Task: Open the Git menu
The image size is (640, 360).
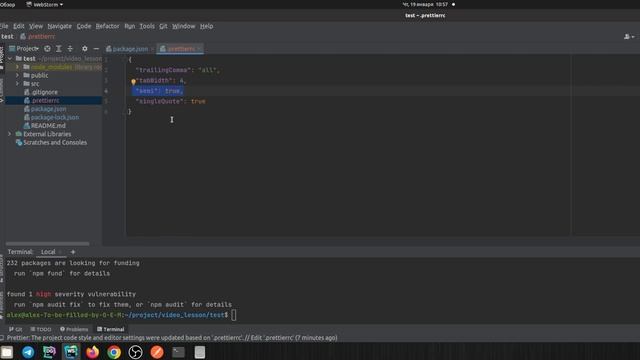Action: pyautogui.click(x=163, y=26)
